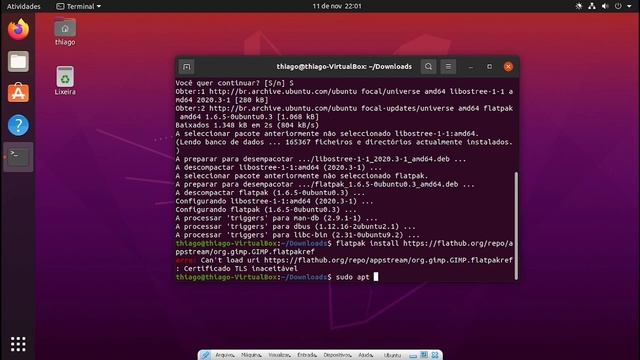Expand the system menu arrow
This screenshot has height=360, width=640.
point(629,6)
